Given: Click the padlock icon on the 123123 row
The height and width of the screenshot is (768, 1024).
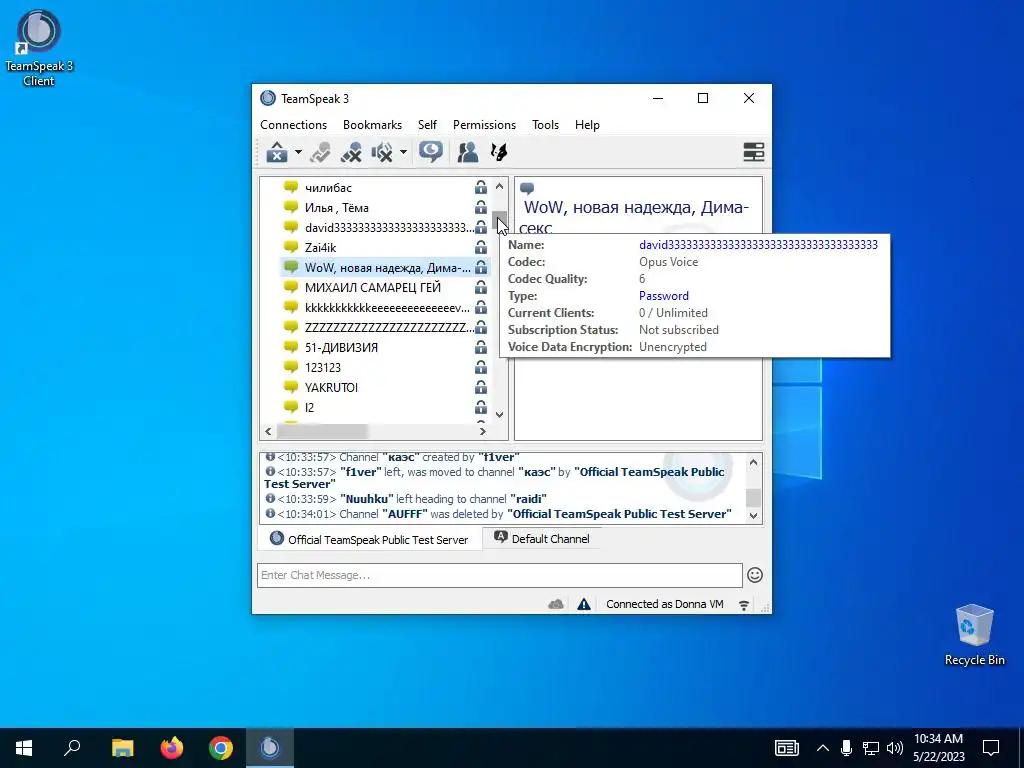Looking at the screenshot, I should pos(481,367).
